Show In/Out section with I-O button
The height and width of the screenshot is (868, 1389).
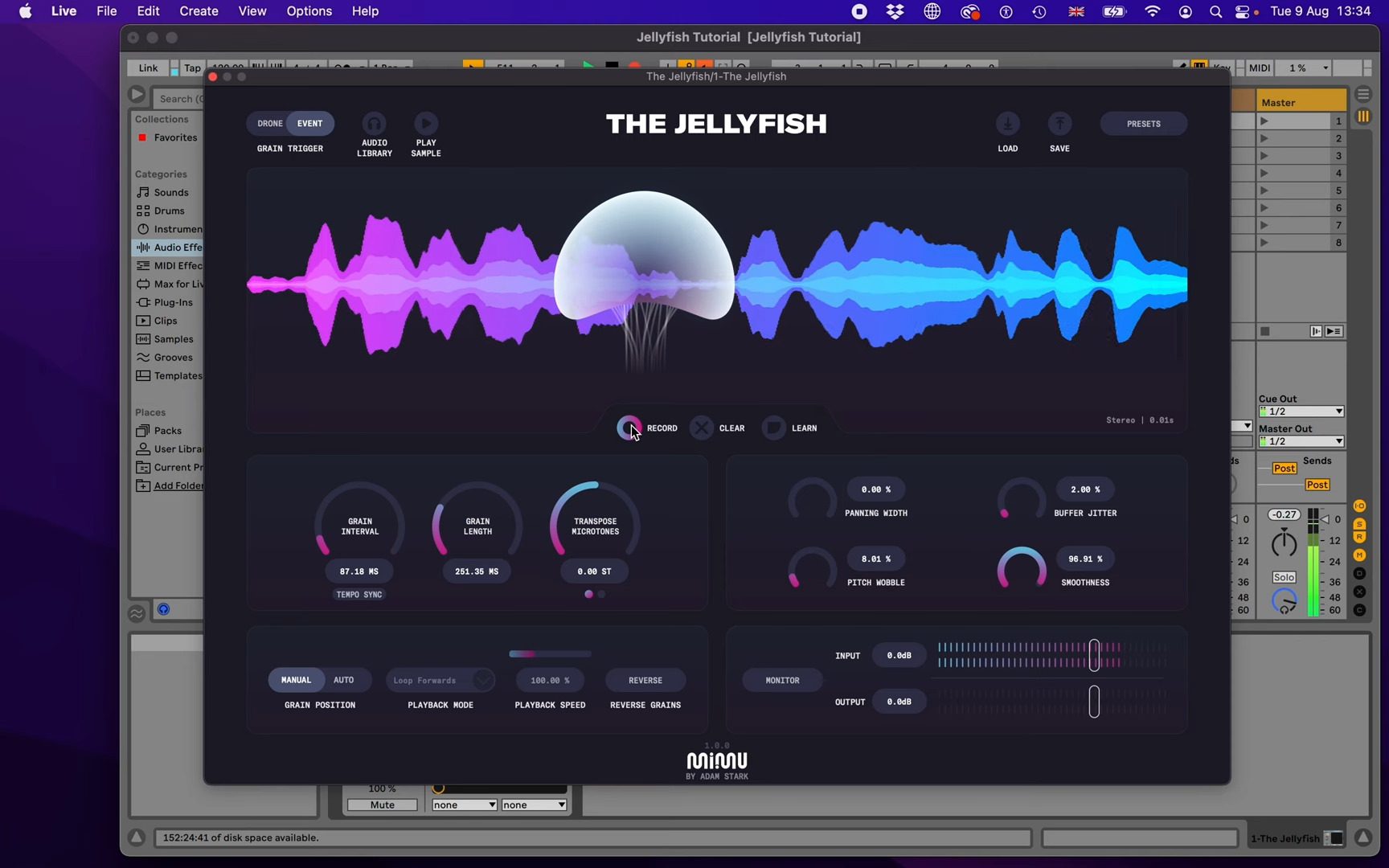click(x=1359, y=506)
